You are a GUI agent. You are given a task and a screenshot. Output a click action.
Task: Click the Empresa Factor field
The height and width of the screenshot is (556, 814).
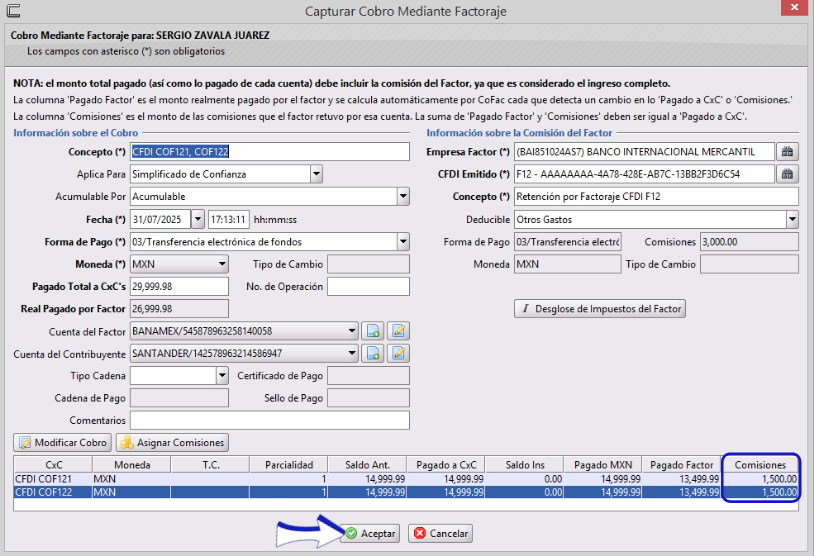coord(644,152)
